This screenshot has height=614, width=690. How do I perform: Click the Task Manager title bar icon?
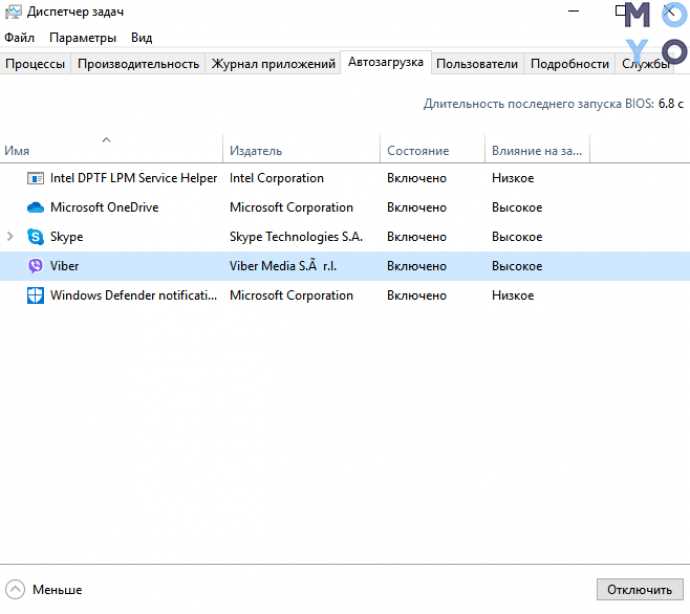point(13,11)
